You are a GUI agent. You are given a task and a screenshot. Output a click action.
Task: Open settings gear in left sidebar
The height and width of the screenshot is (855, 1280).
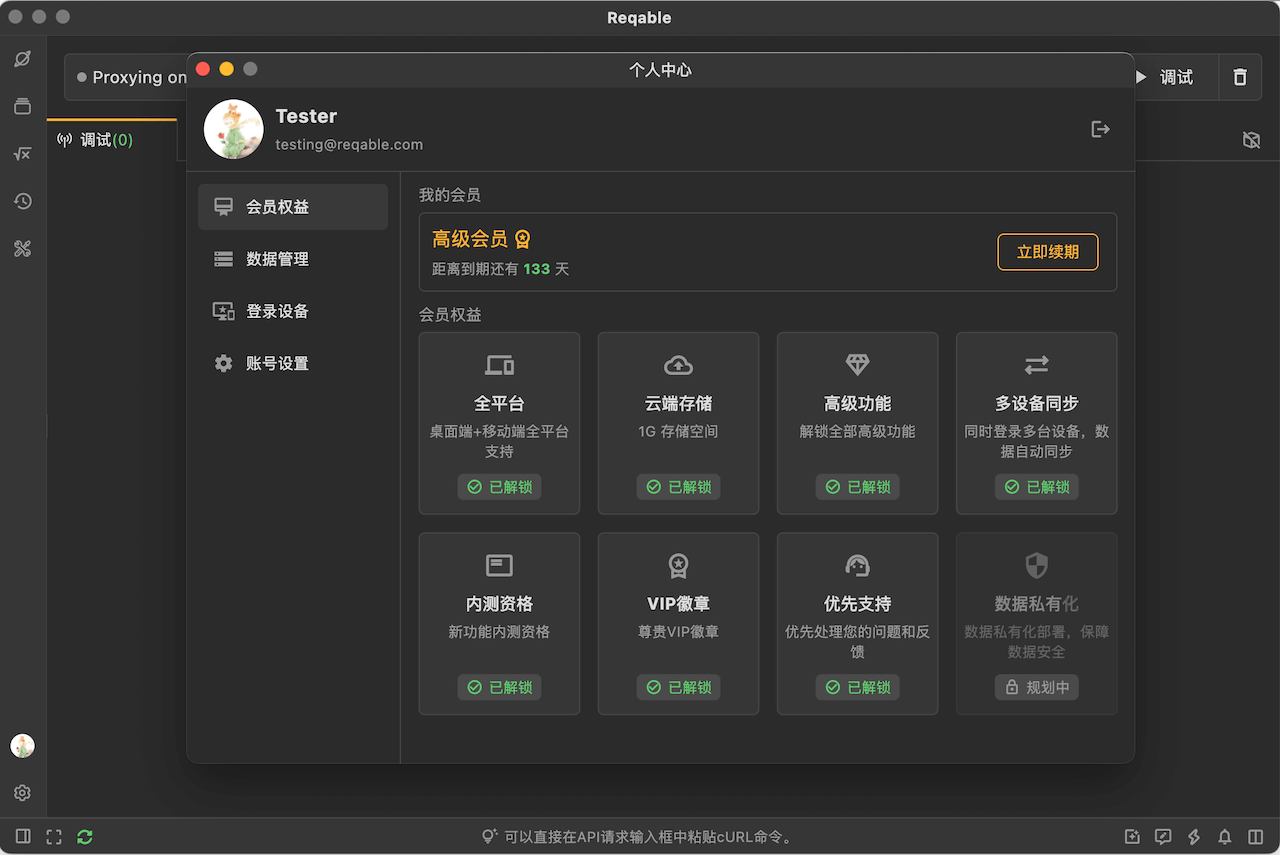[22, 793]
